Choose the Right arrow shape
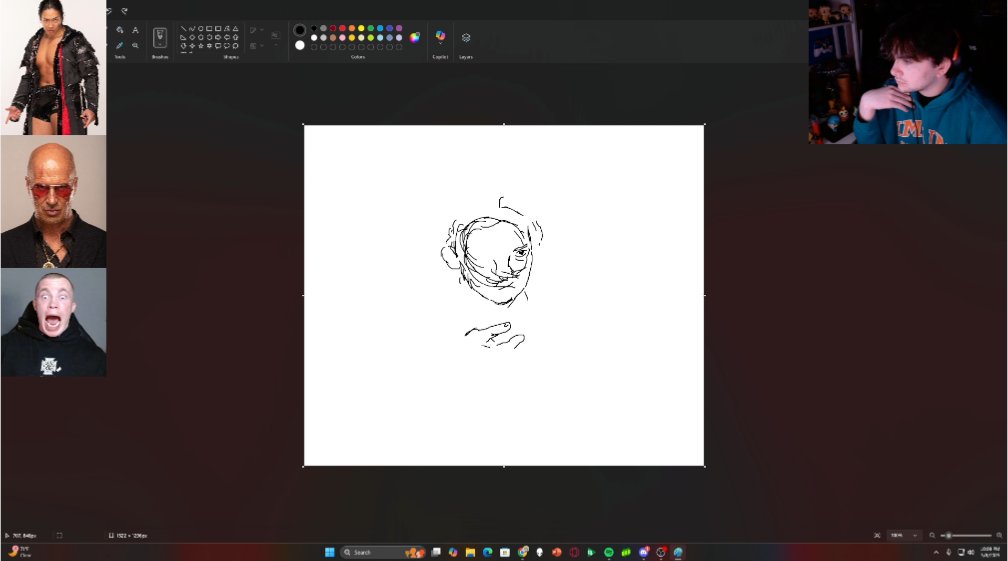 (x=218, y=37)
